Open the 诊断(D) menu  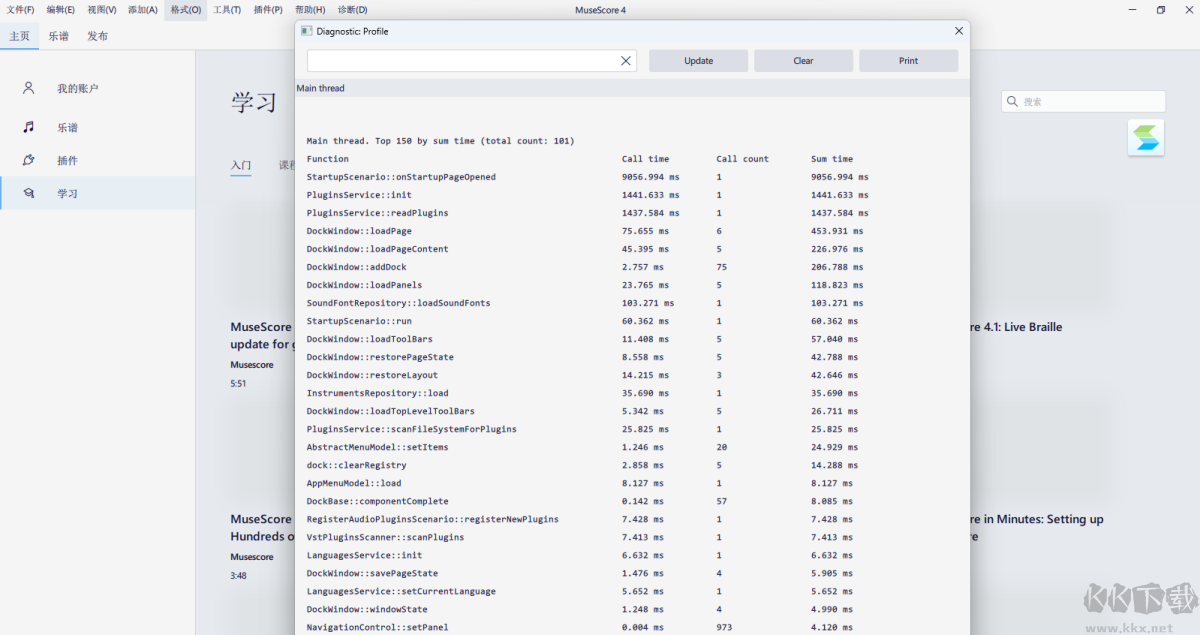click(352, 10)
